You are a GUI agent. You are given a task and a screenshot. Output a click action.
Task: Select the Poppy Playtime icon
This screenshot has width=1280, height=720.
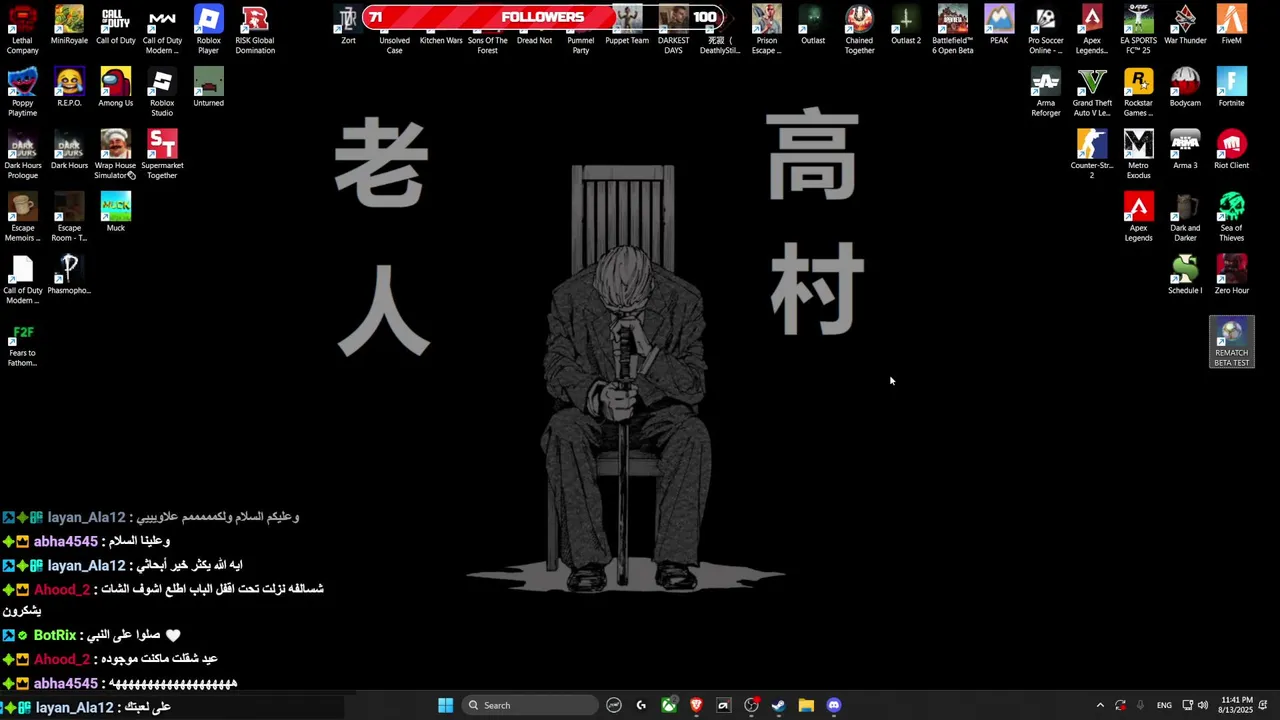click(22, 93)
